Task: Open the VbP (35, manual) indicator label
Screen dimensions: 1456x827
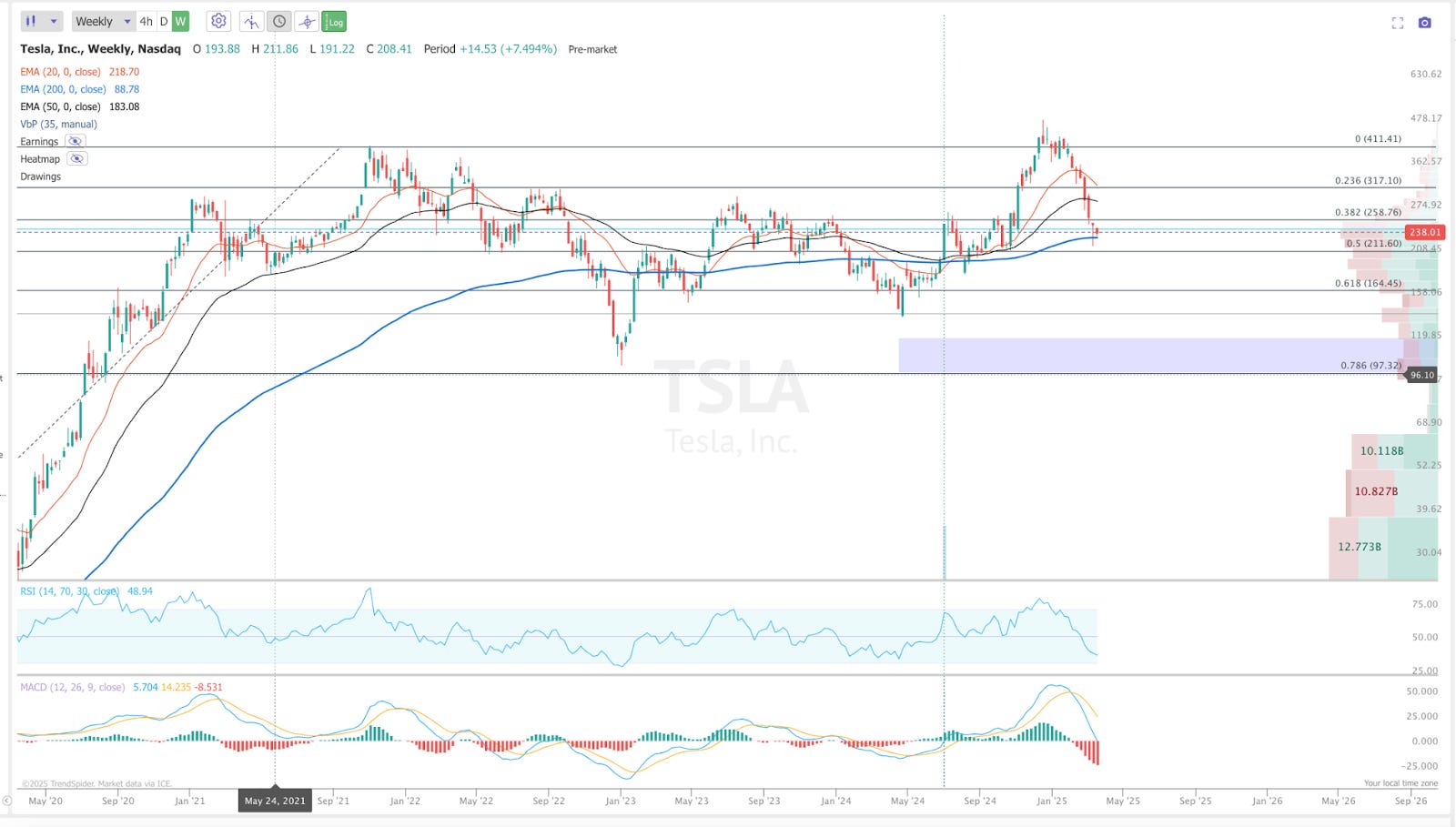Action: coord(58,124)
